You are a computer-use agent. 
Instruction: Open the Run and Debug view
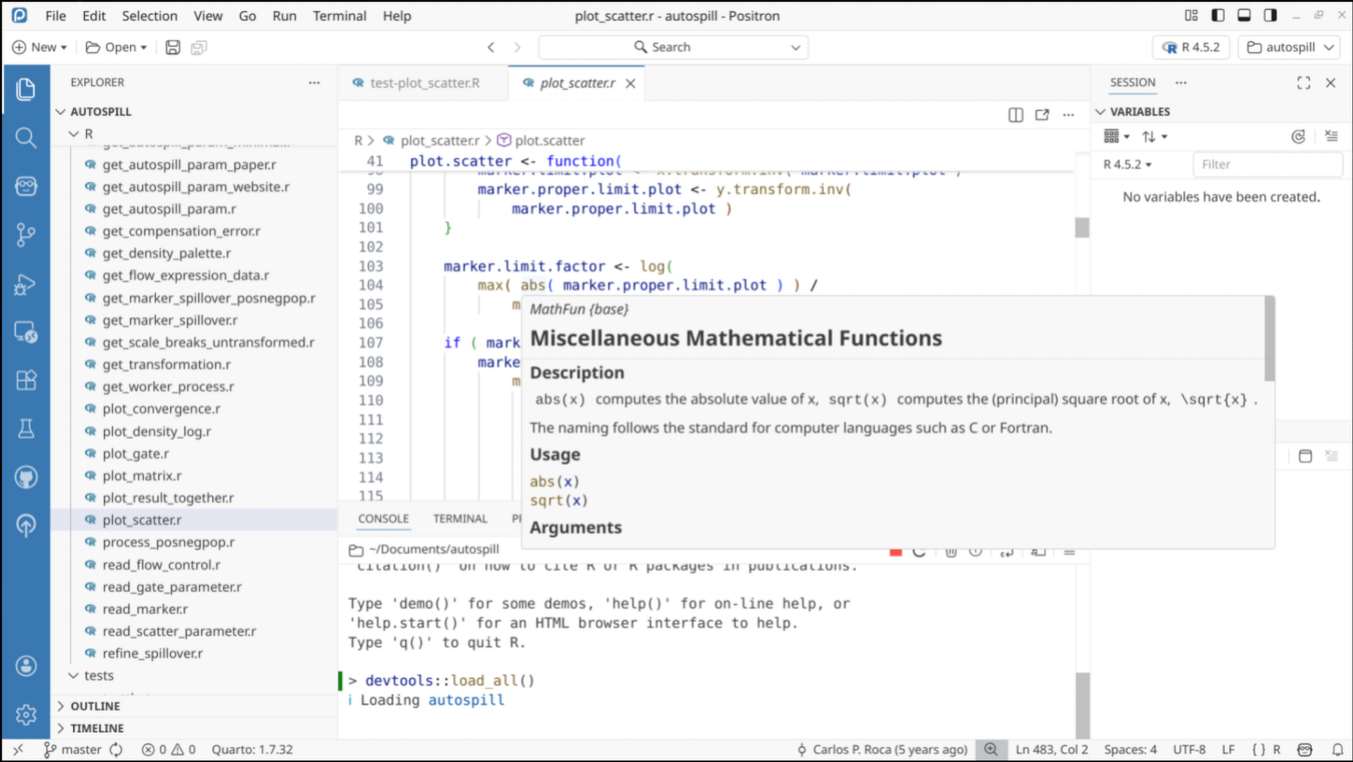click(x=26, y=284)
